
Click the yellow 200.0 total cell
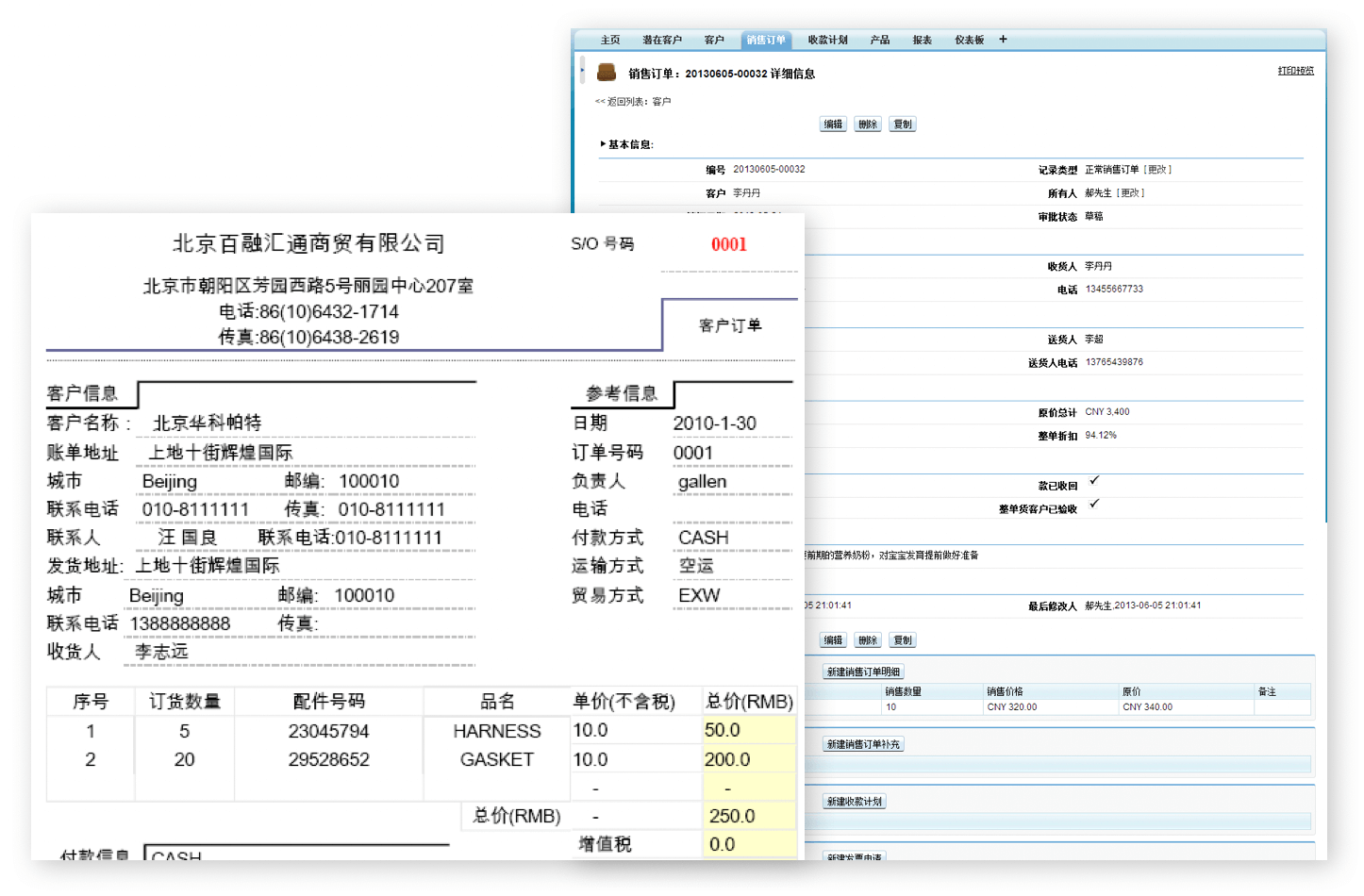pyautogui.click(x=750, y=759)
